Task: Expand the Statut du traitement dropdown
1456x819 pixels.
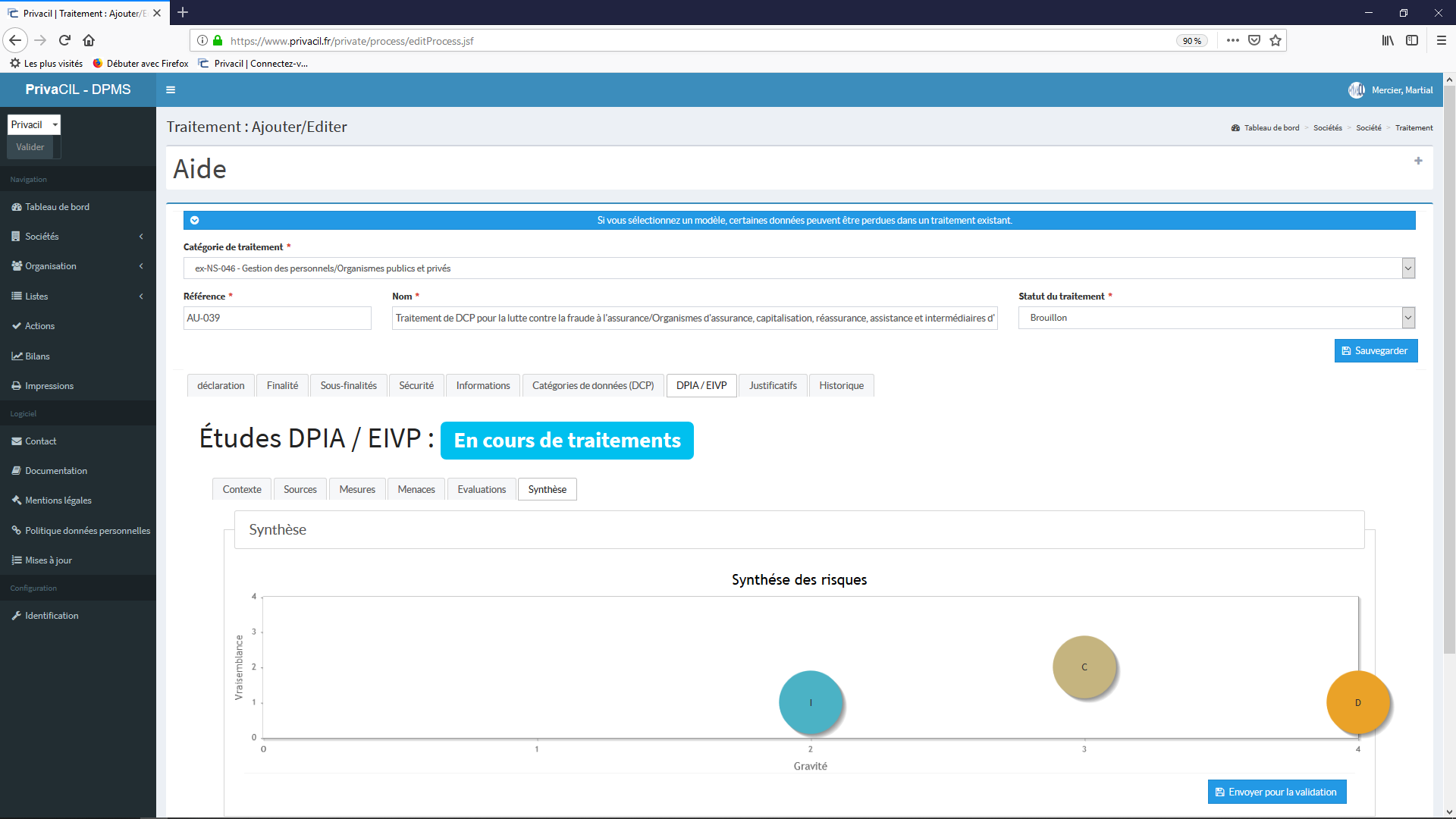Action: coord(1408,317)
